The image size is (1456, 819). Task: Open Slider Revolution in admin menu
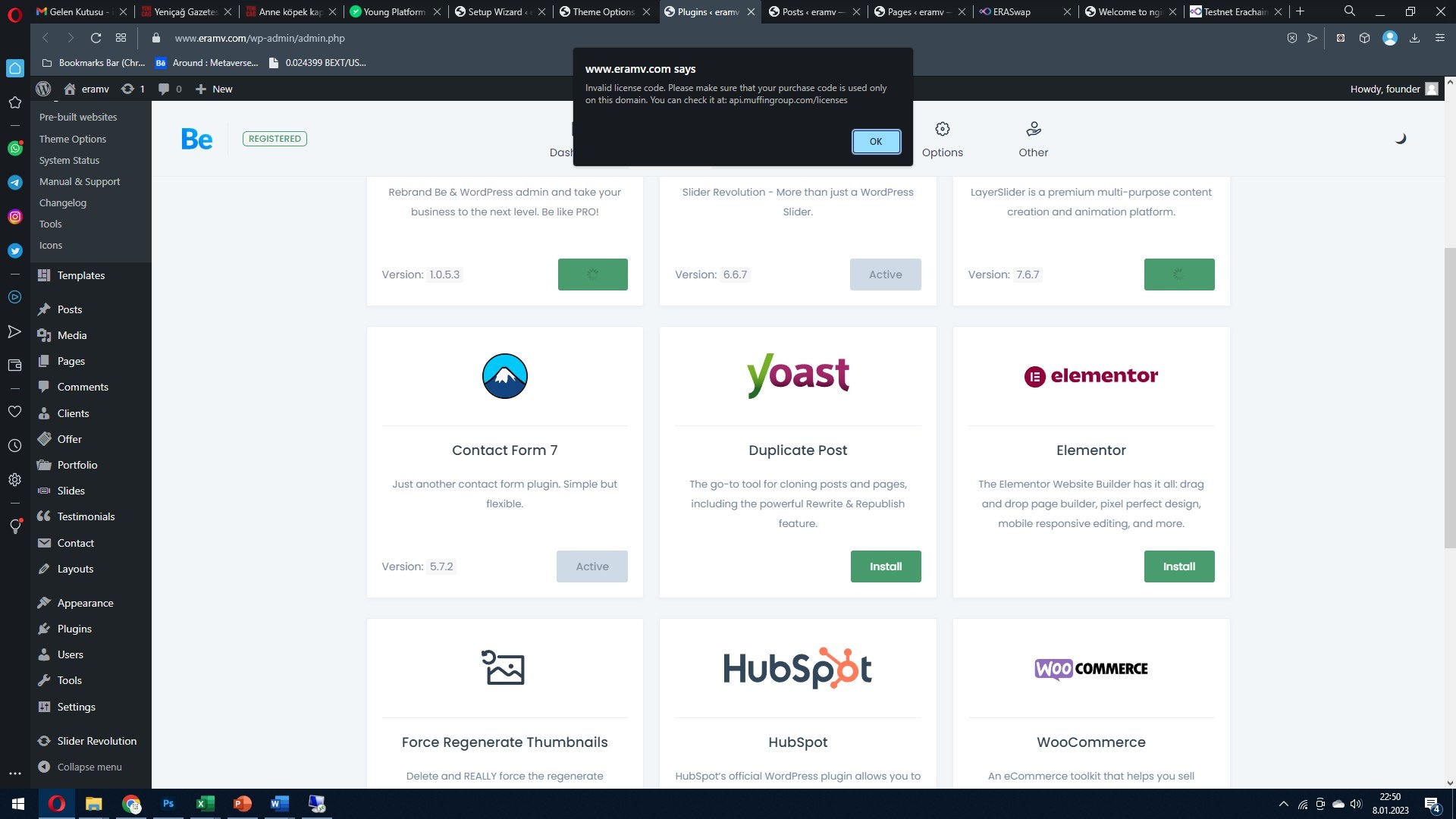tap(97, 741)
